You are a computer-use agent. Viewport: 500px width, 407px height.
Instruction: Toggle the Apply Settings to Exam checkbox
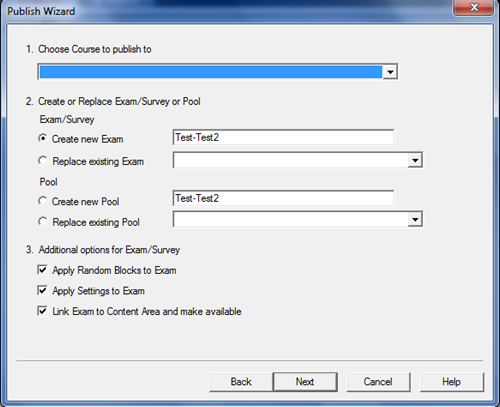[x=42, y=290]
